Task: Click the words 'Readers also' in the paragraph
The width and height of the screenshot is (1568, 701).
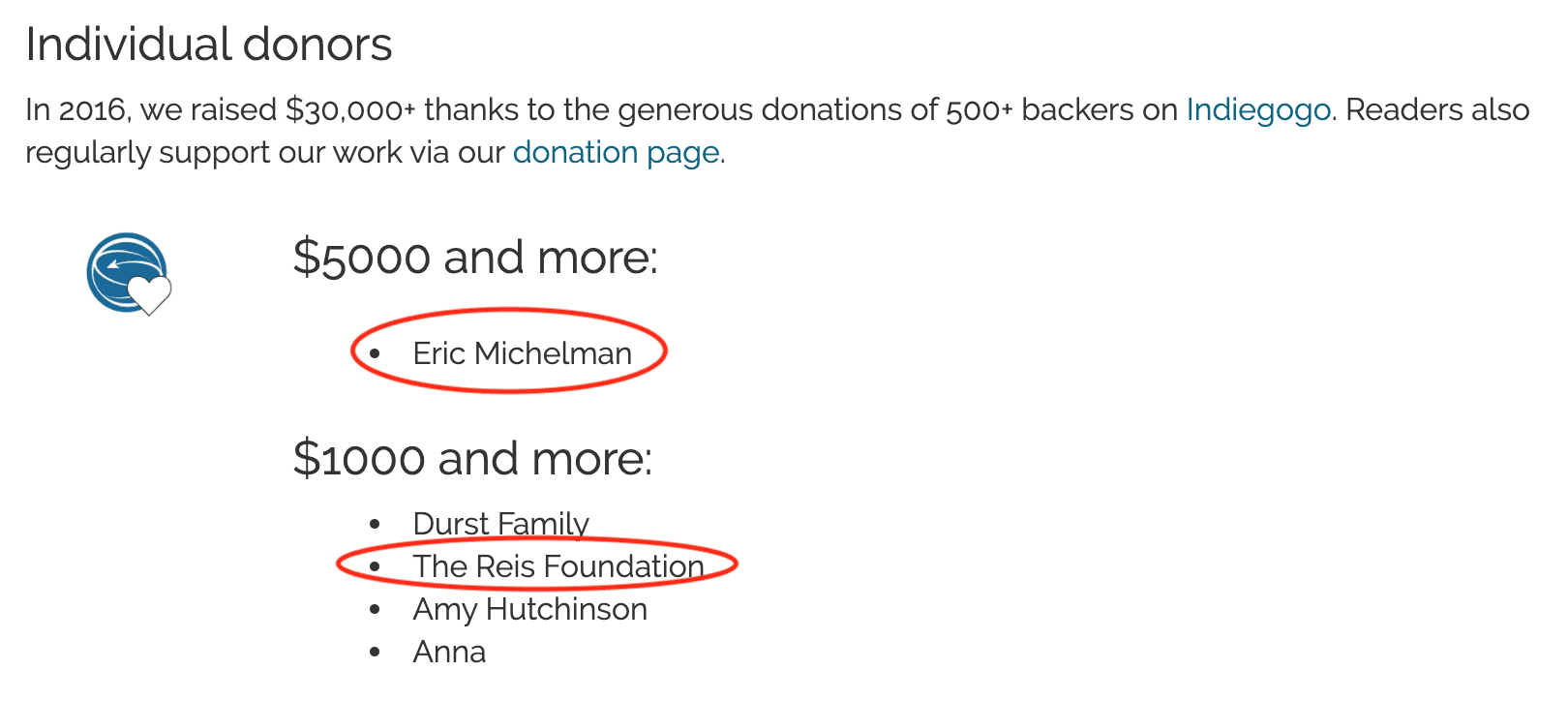Action: 1437,110
